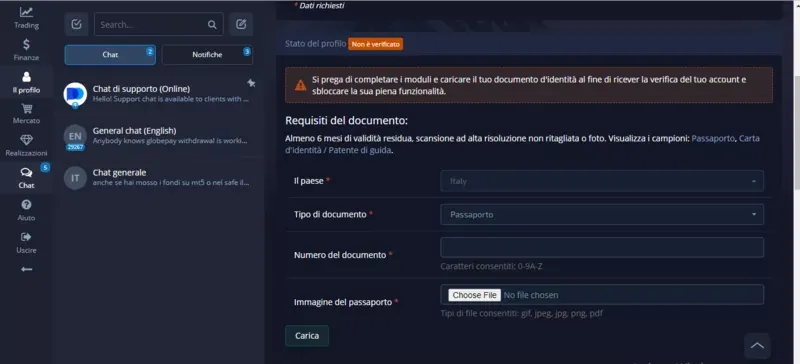Open Chat di supporto (Online) conversation
Screen dimensions: 800x364
(159, 94)
